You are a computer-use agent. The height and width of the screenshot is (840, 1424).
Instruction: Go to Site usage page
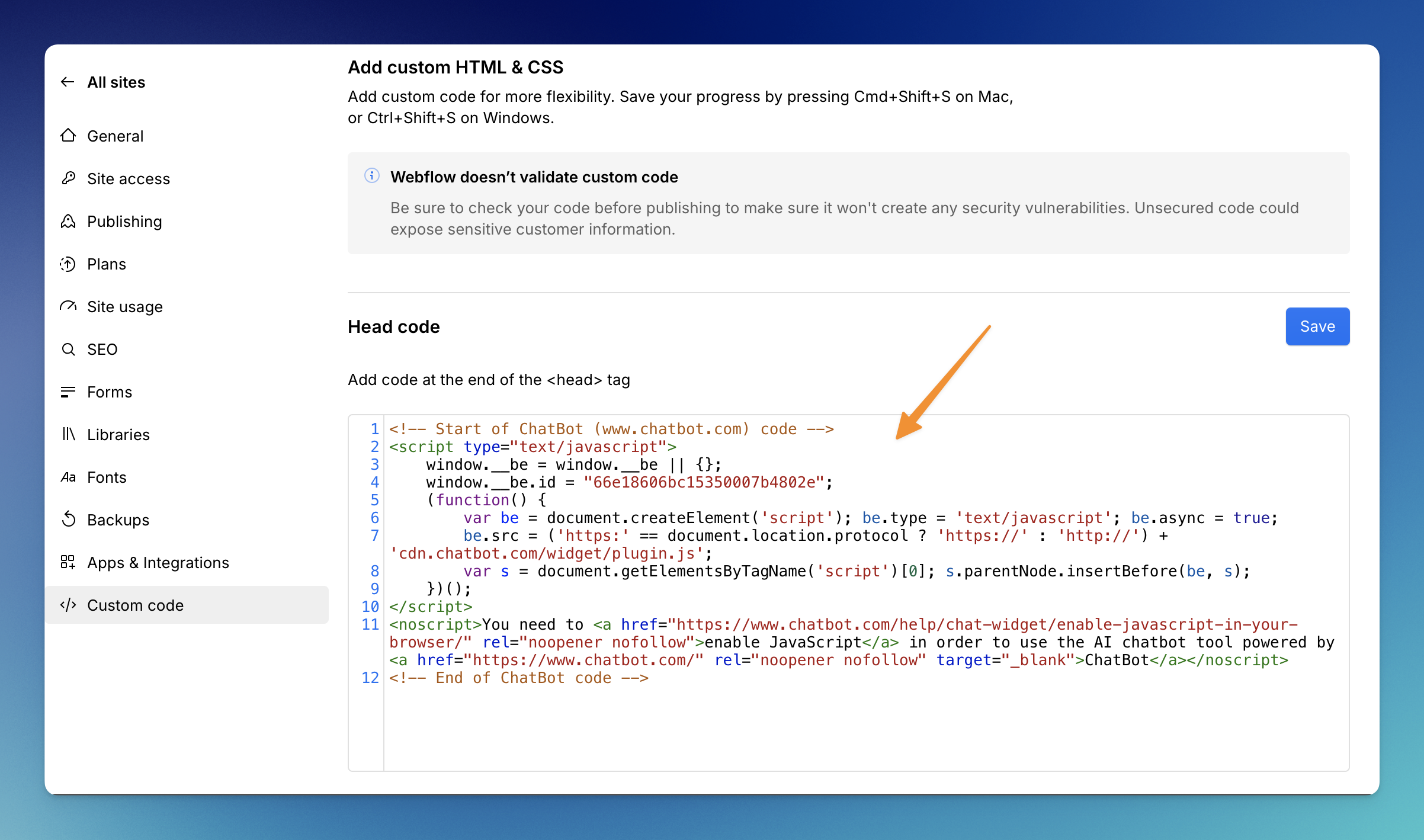click(124, 306)
